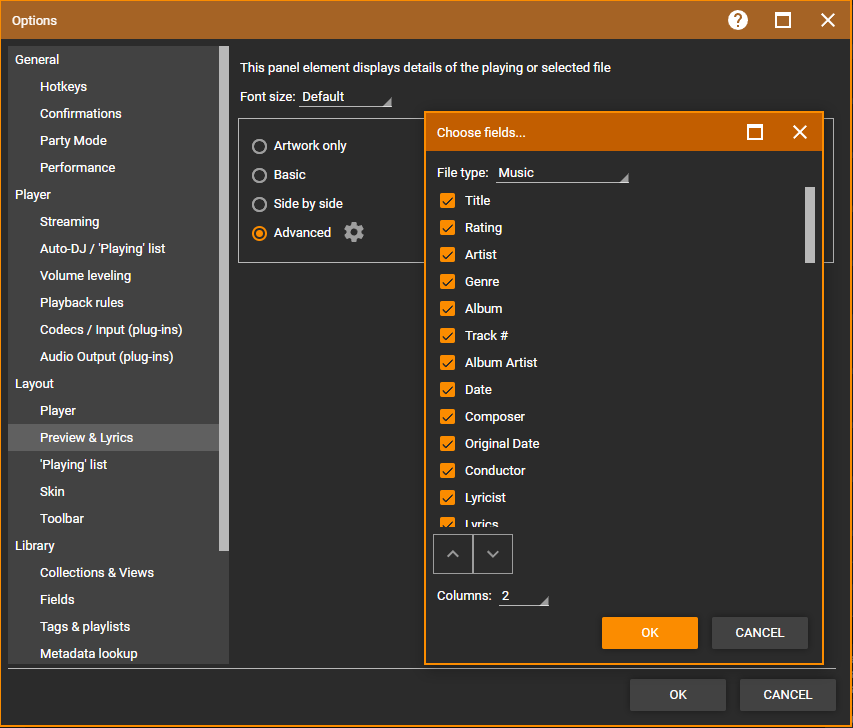Viewport: 853px width, 728px height.
Task: Click OK in the Options window
Action: (x=678, y=695)
